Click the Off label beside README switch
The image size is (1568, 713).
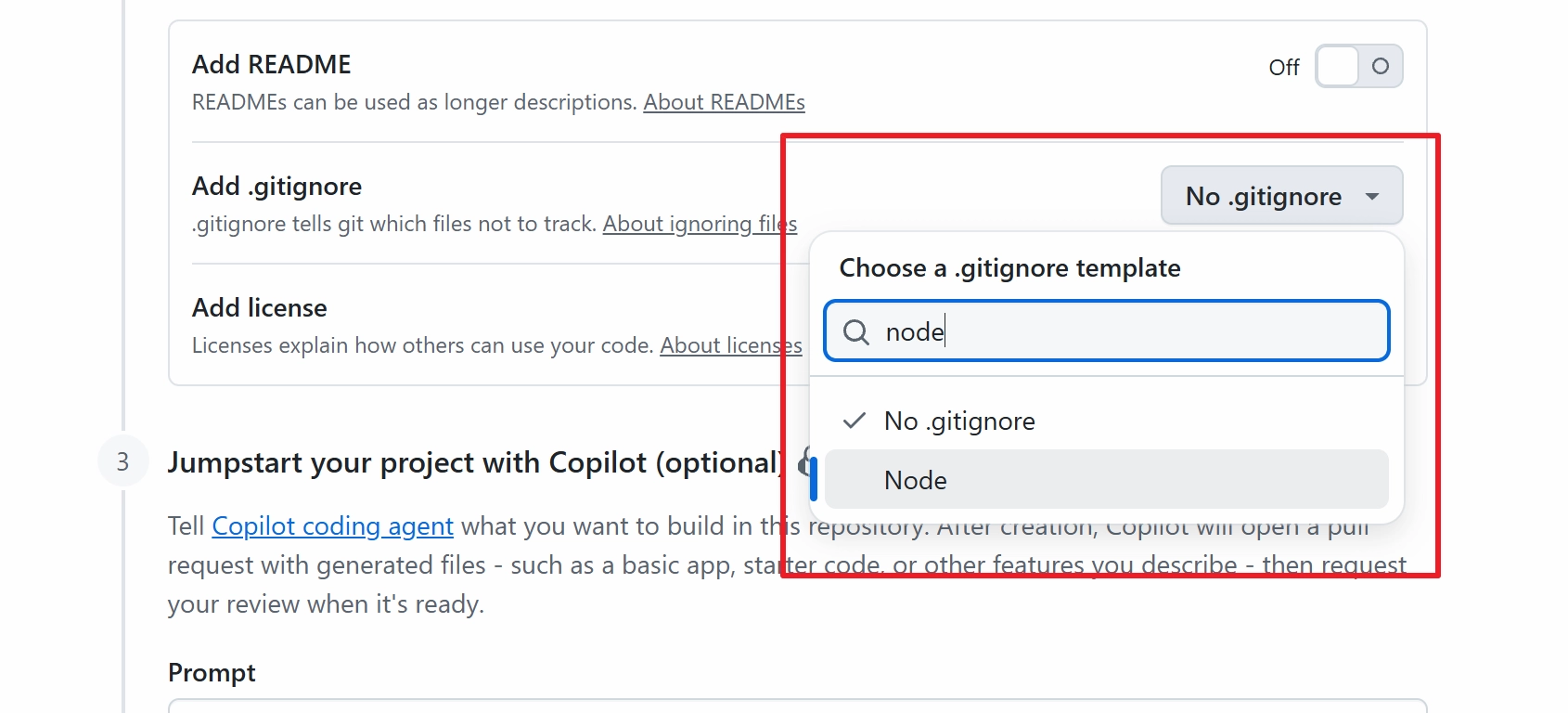pos(1284,68)
